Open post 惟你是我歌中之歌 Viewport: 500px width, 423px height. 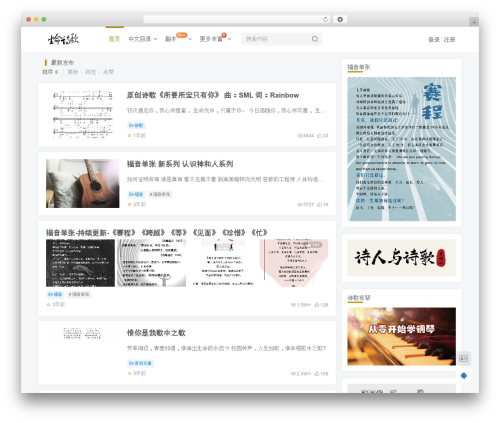[156, 333]
